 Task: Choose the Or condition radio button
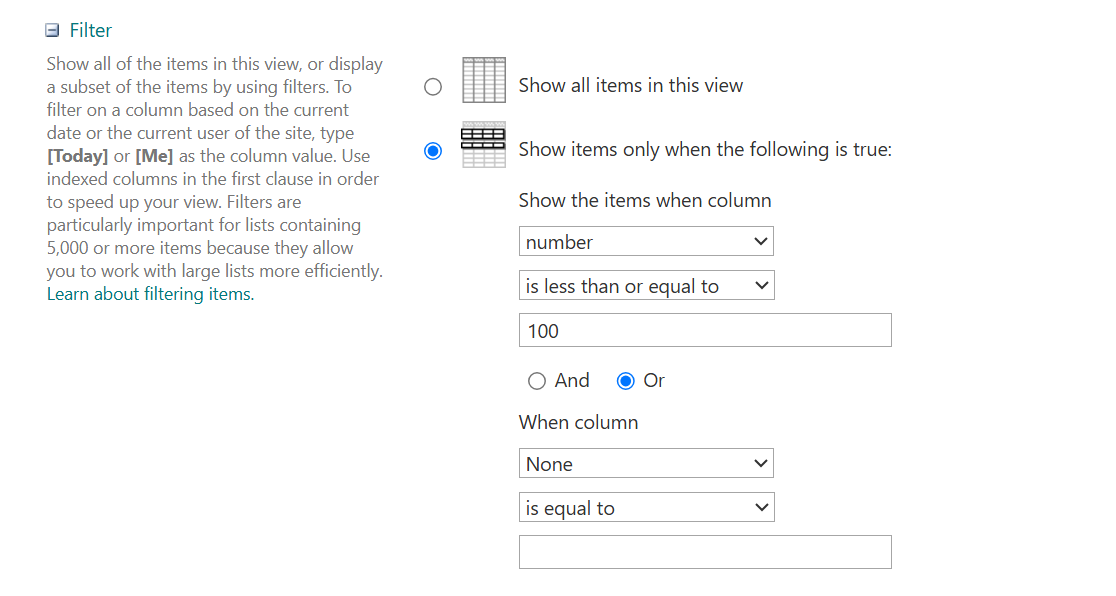click(626, 381)
